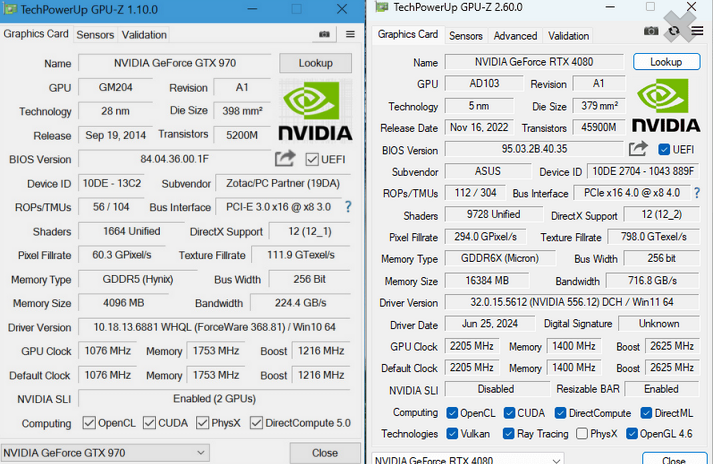The width and height of the screenshot is (713, 464).
Task: Click Lookup button for GTX 970
Action: coord(316,63)
